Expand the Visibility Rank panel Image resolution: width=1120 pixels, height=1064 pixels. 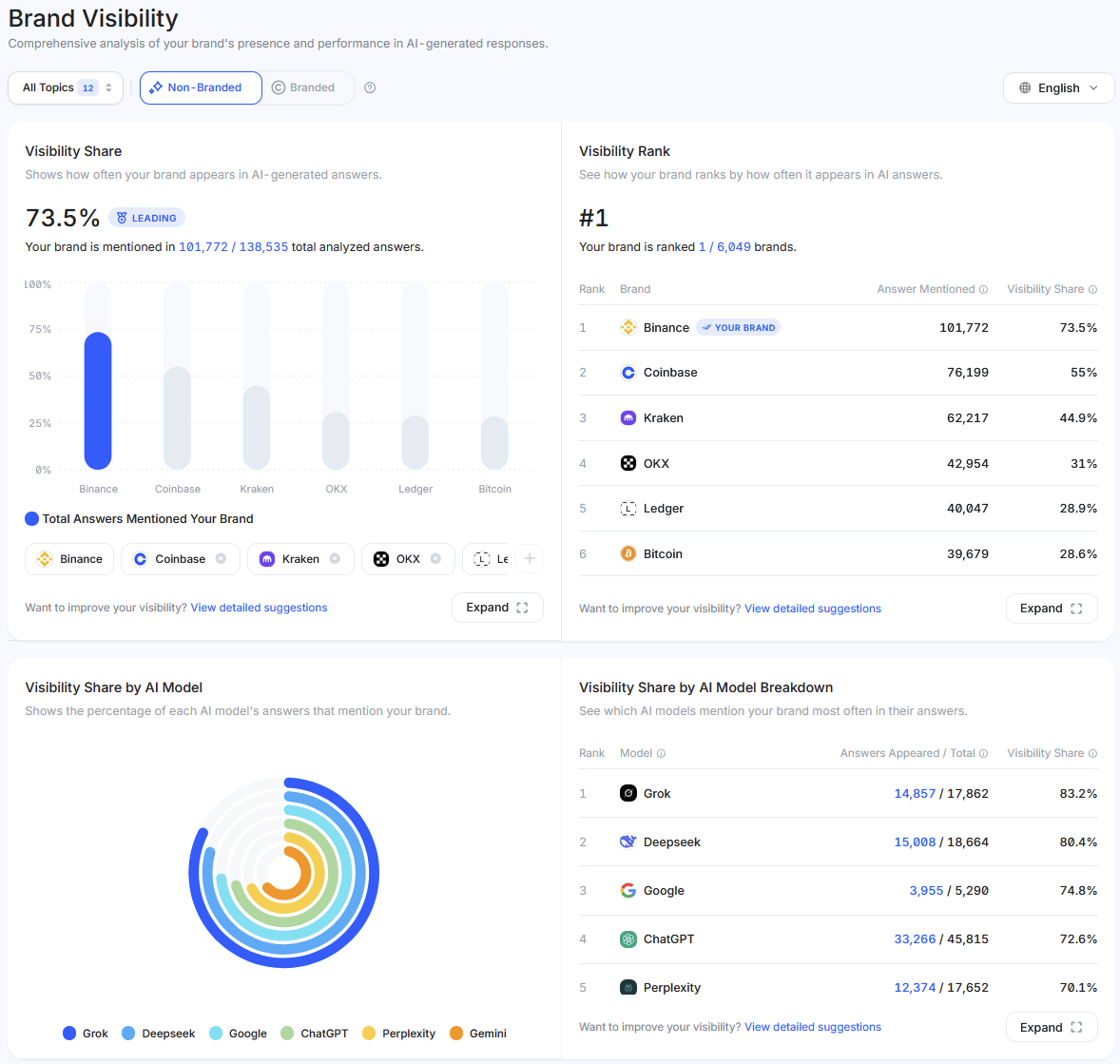[x=1052, y=608]
